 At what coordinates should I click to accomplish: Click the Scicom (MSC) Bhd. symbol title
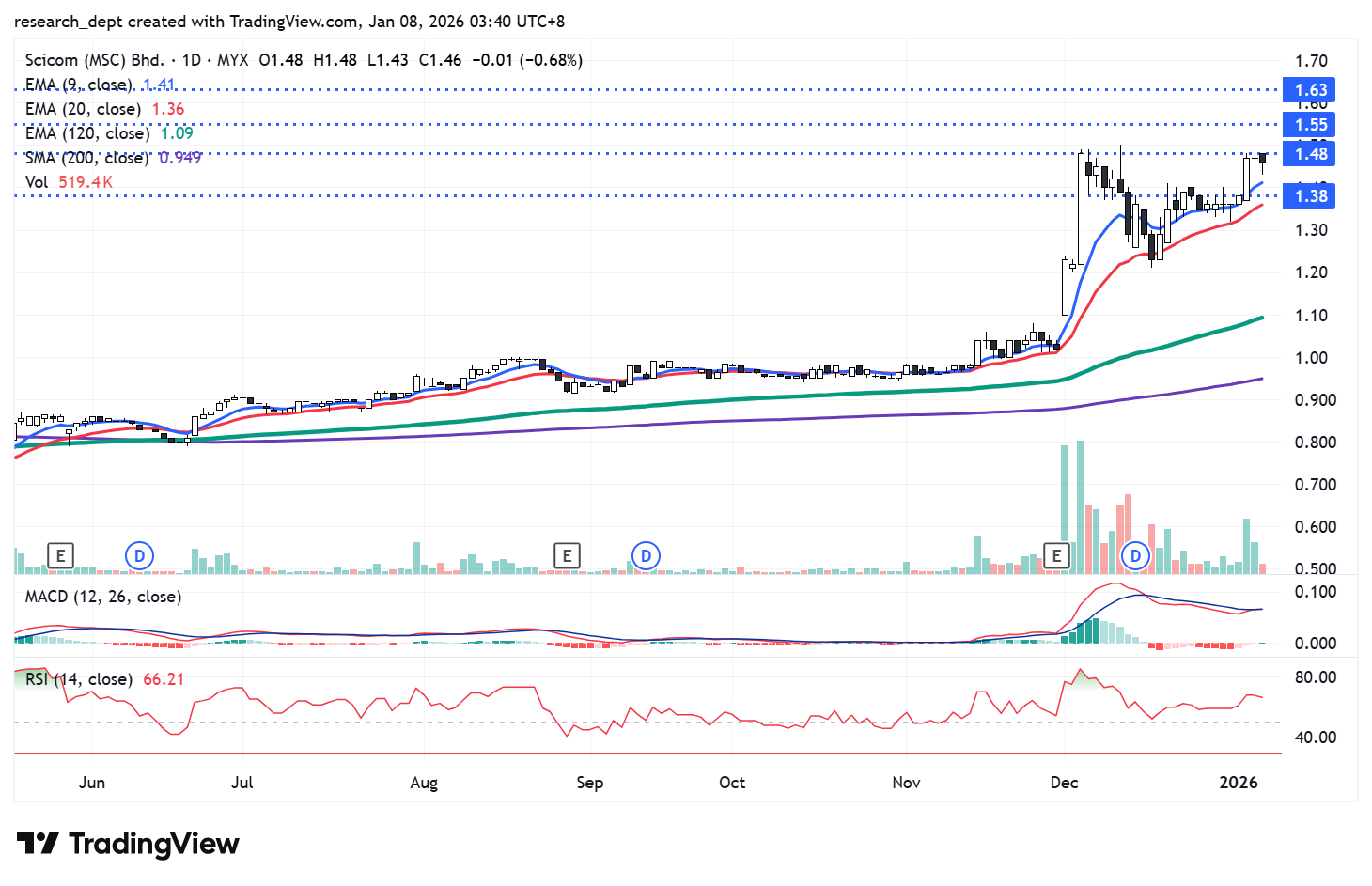[94, 60]
